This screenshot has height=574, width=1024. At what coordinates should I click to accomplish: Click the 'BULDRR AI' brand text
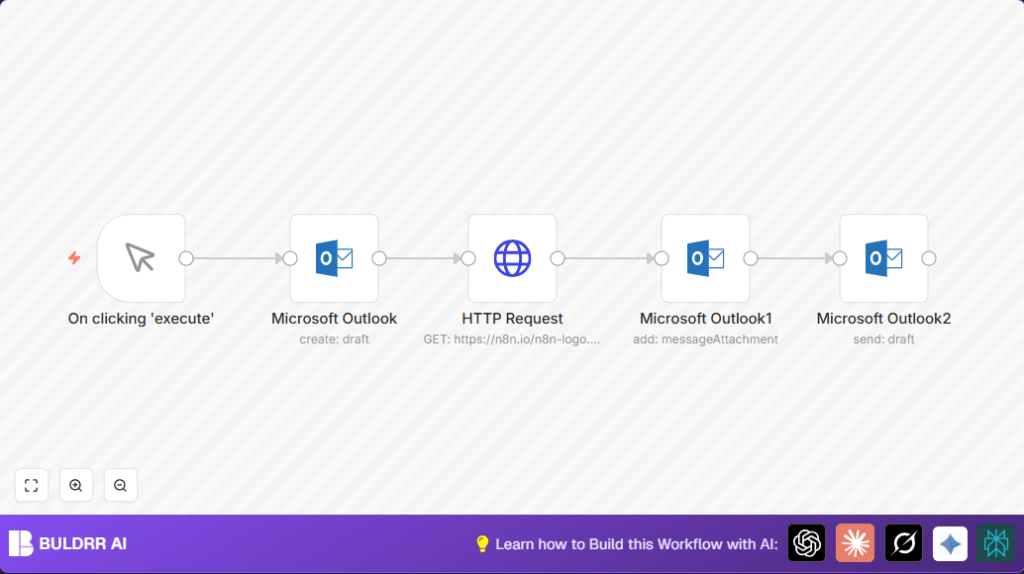[83, 543]
